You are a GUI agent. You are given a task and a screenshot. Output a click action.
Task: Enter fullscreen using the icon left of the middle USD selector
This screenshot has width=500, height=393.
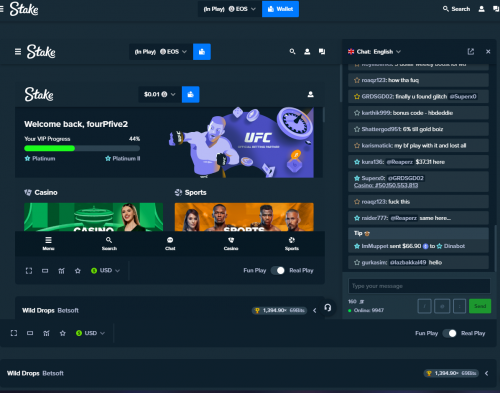click(x=29, y=271)
